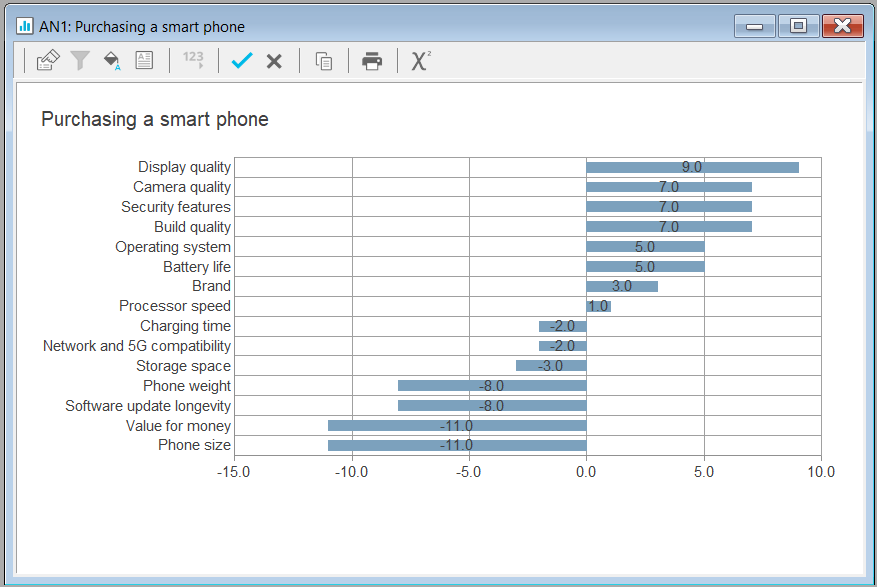Click the "Value for money" row label
The width and height of the screenshot is (877, 587).
[x=178, y=426]
